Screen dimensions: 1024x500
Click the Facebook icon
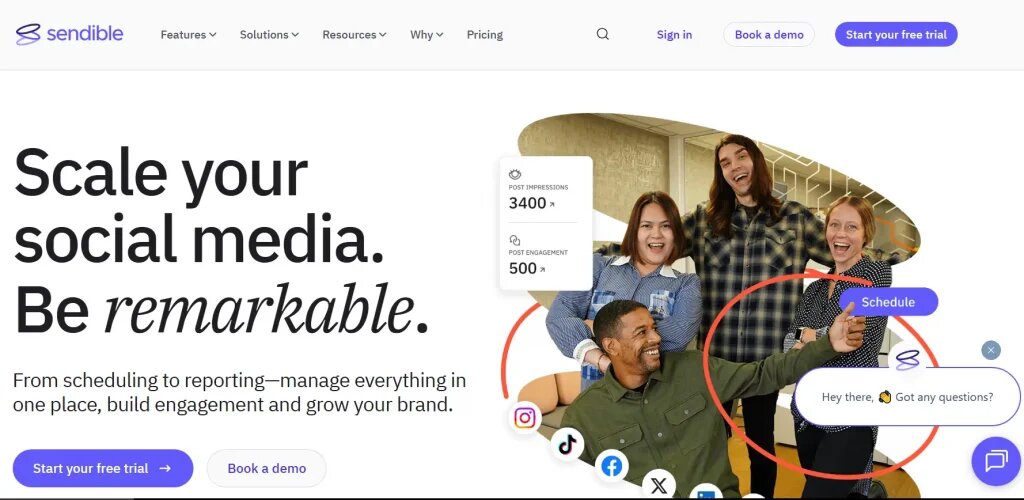[611, 466]
